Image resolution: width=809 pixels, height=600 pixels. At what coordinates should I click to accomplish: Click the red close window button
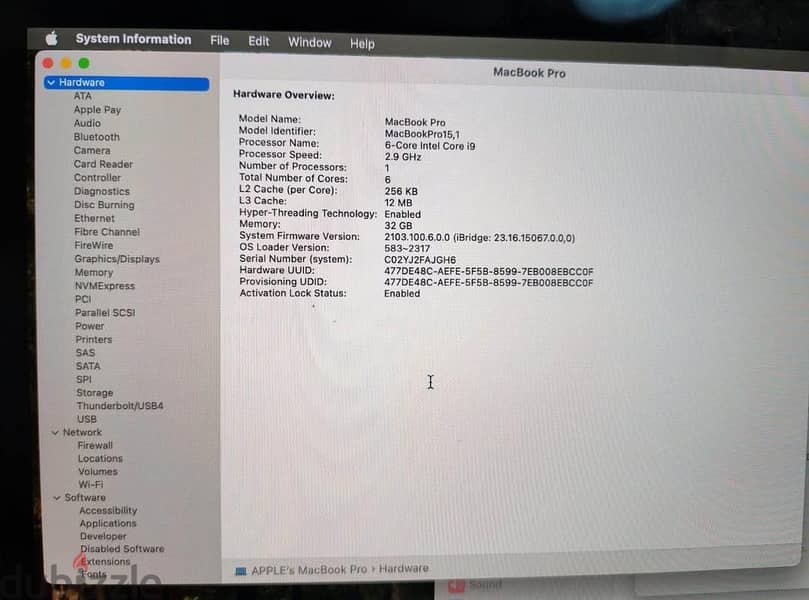point(48,63)
